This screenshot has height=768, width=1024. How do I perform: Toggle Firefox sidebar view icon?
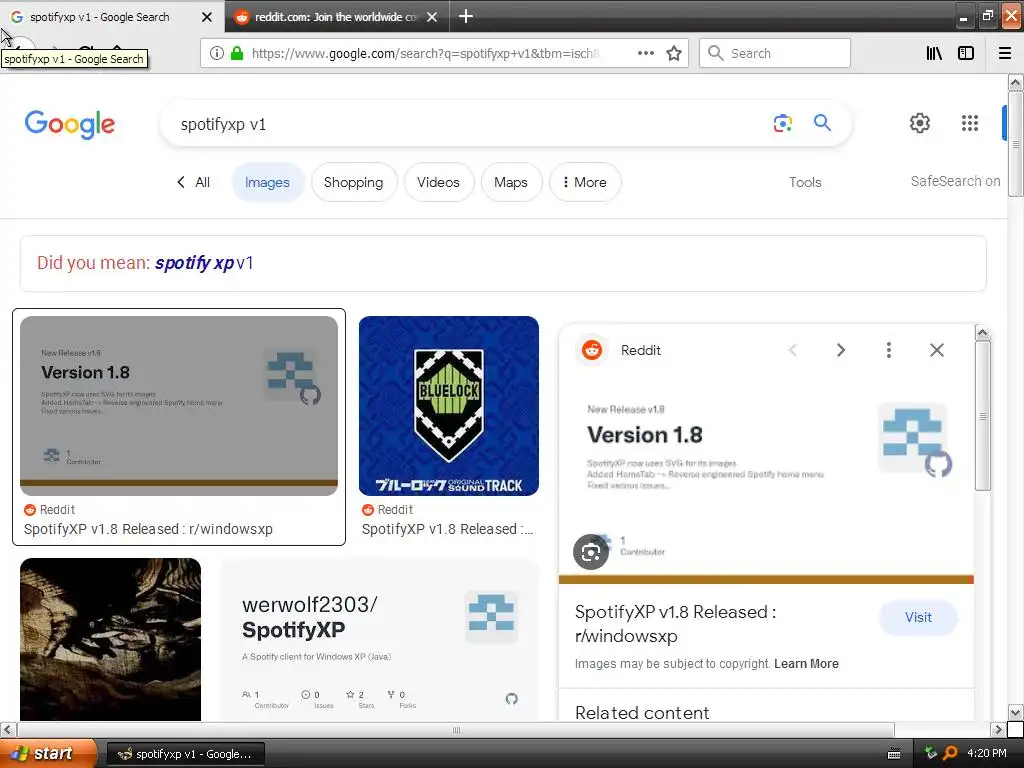click(x=966, y=54)
